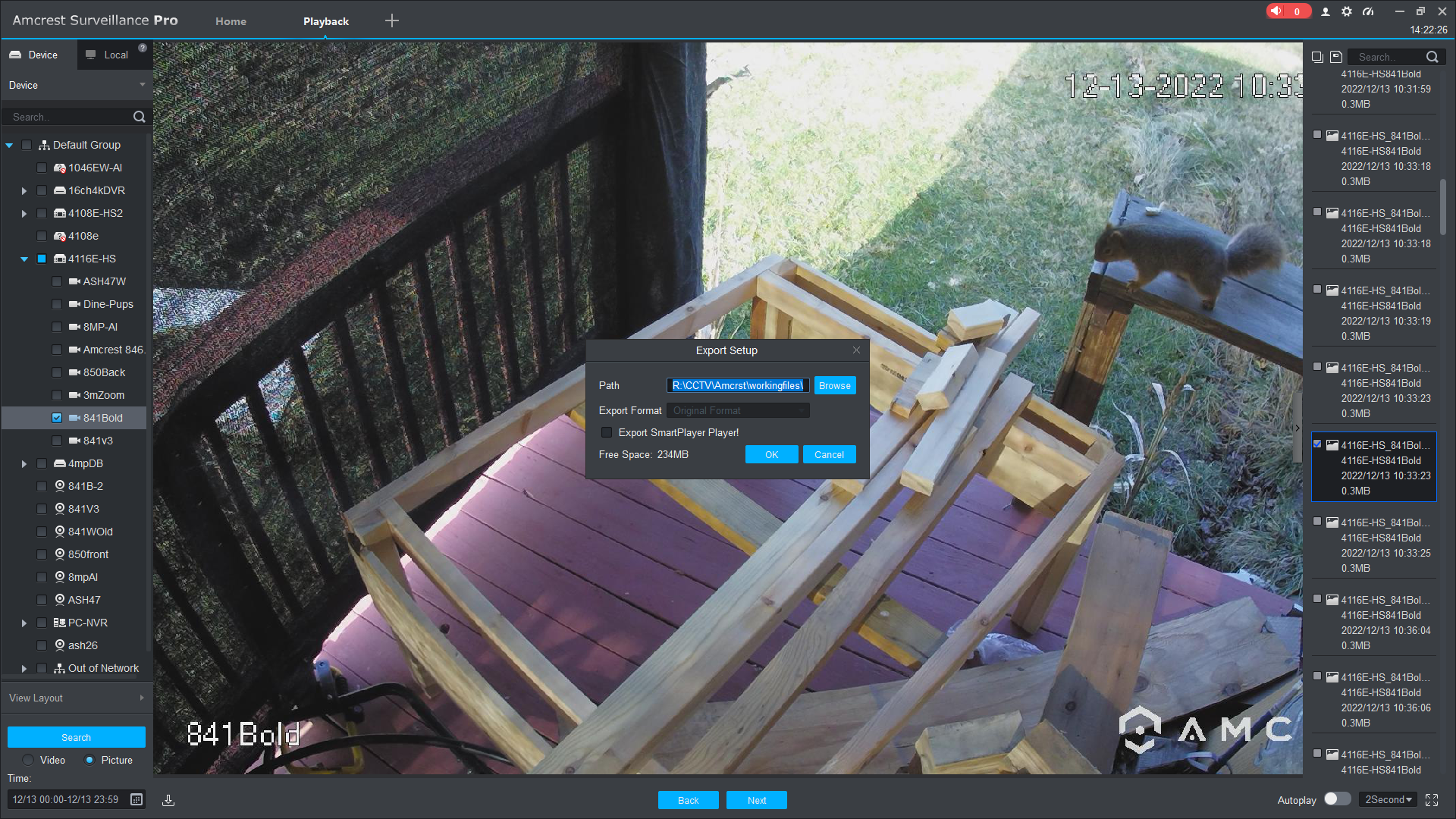This screenshot has height=819, width=1456.
Task: Toggle the Autoplay switch
Action: click(x=1337, y=799)
